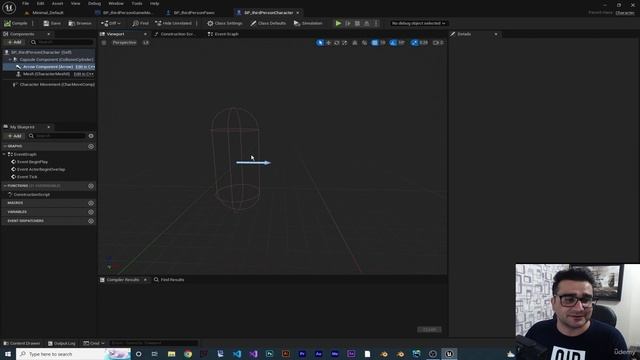Open the Window menu
This screenshot has width=640, height=360.
pos(116,3)
